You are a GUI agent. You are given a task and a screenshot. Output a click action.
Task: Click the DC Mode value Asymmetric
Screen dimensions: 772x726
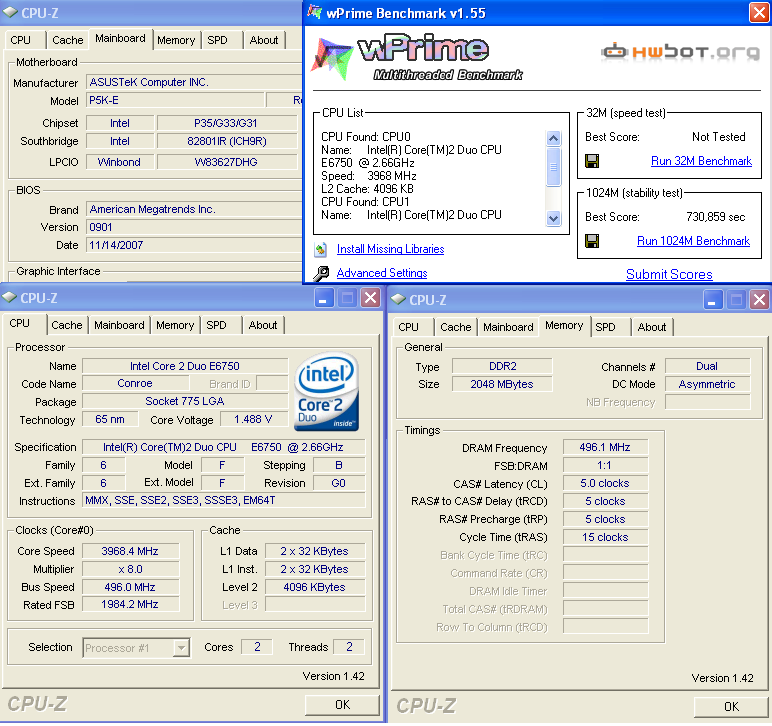click(707, 384)
